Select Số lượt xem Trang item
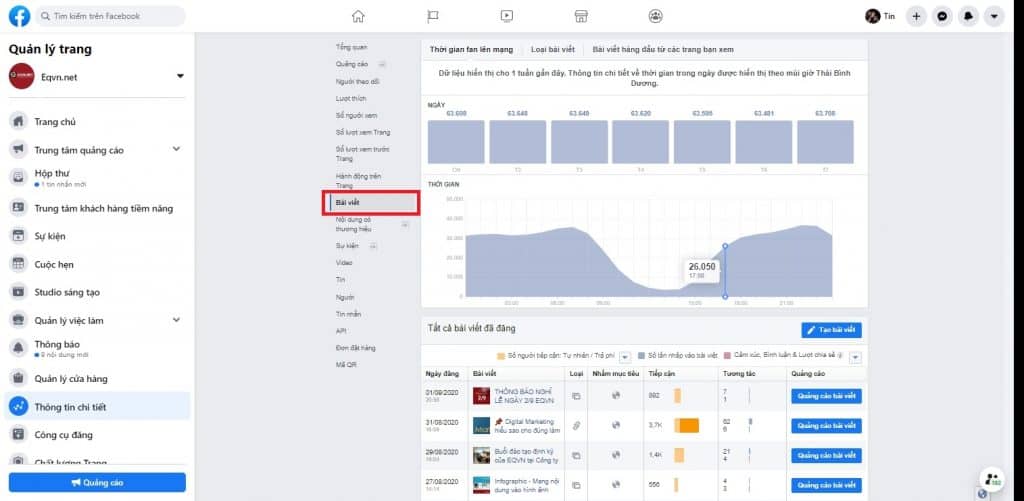 [363, 132]
